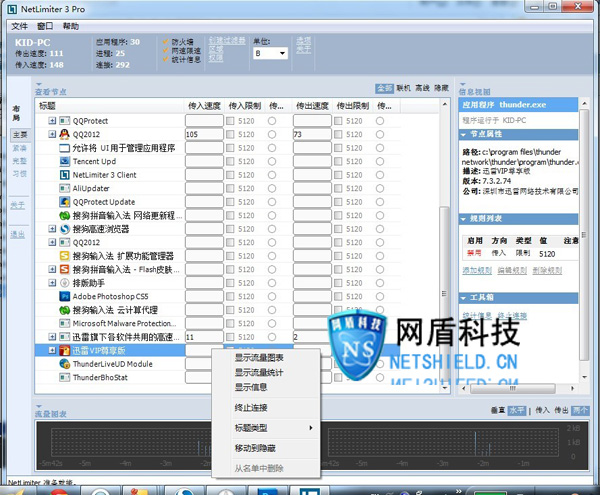Click the 迅雷旗下各软件共用 row icon
Image resolution: width=600 pixels, height=495 pixels.
65,337
